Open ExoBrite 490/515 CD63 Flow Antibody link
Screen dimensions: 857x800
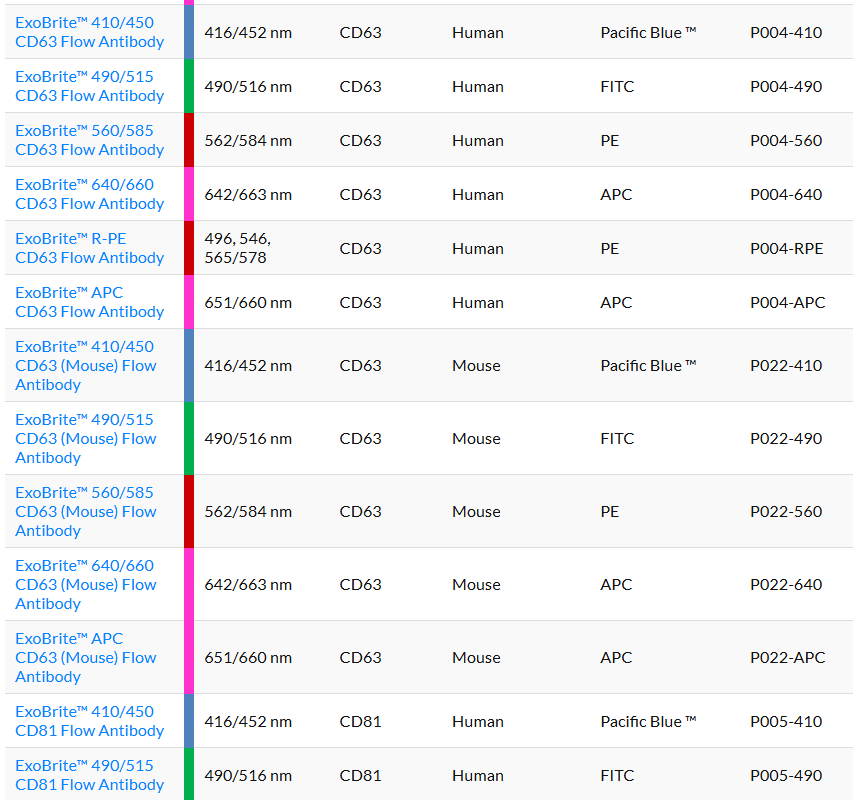pos(90,86)
